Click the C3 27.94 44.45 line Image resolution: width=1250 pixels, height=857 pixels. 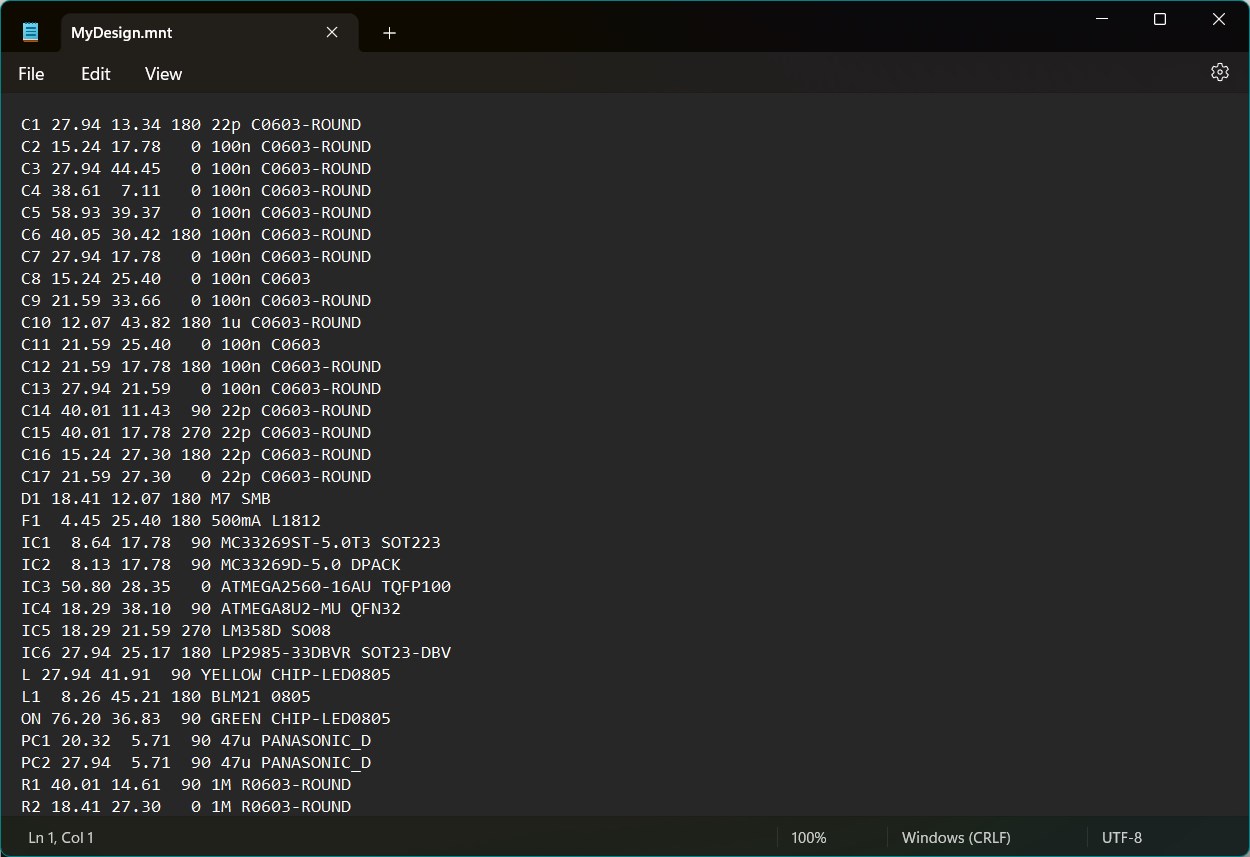pos(196,169)
